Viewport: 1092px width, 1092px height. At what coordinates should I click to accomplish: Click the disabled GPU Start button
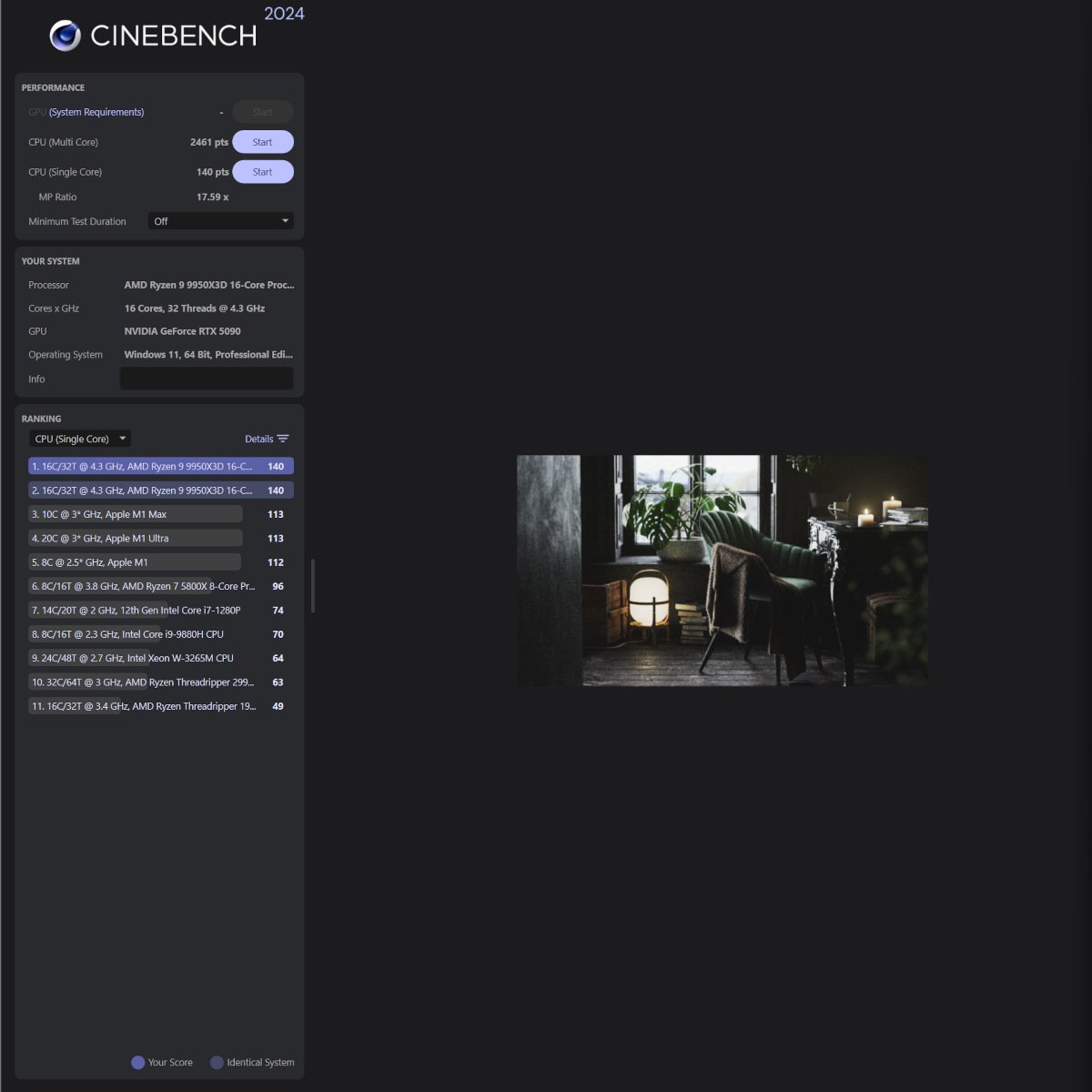pyautogui.click(x=262, y=112)
